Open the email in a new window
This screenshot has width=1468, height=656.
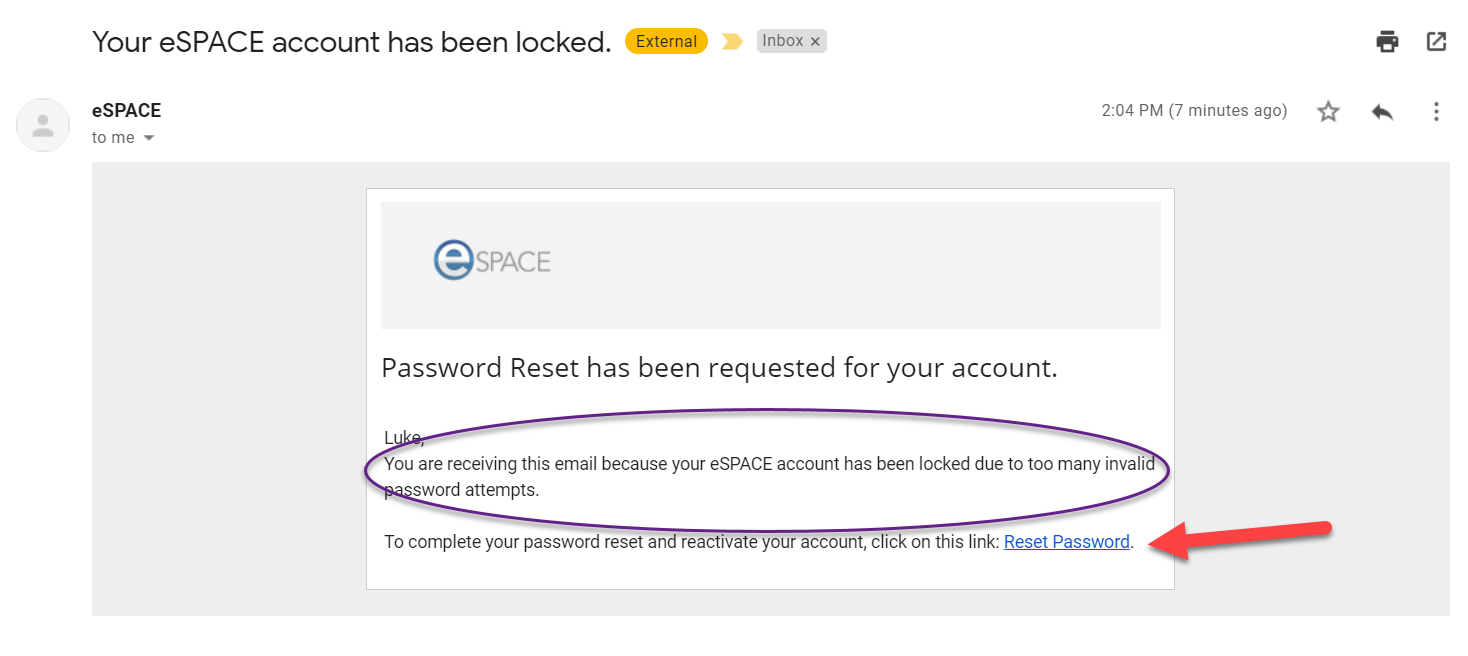click(x=1436, y=42)
